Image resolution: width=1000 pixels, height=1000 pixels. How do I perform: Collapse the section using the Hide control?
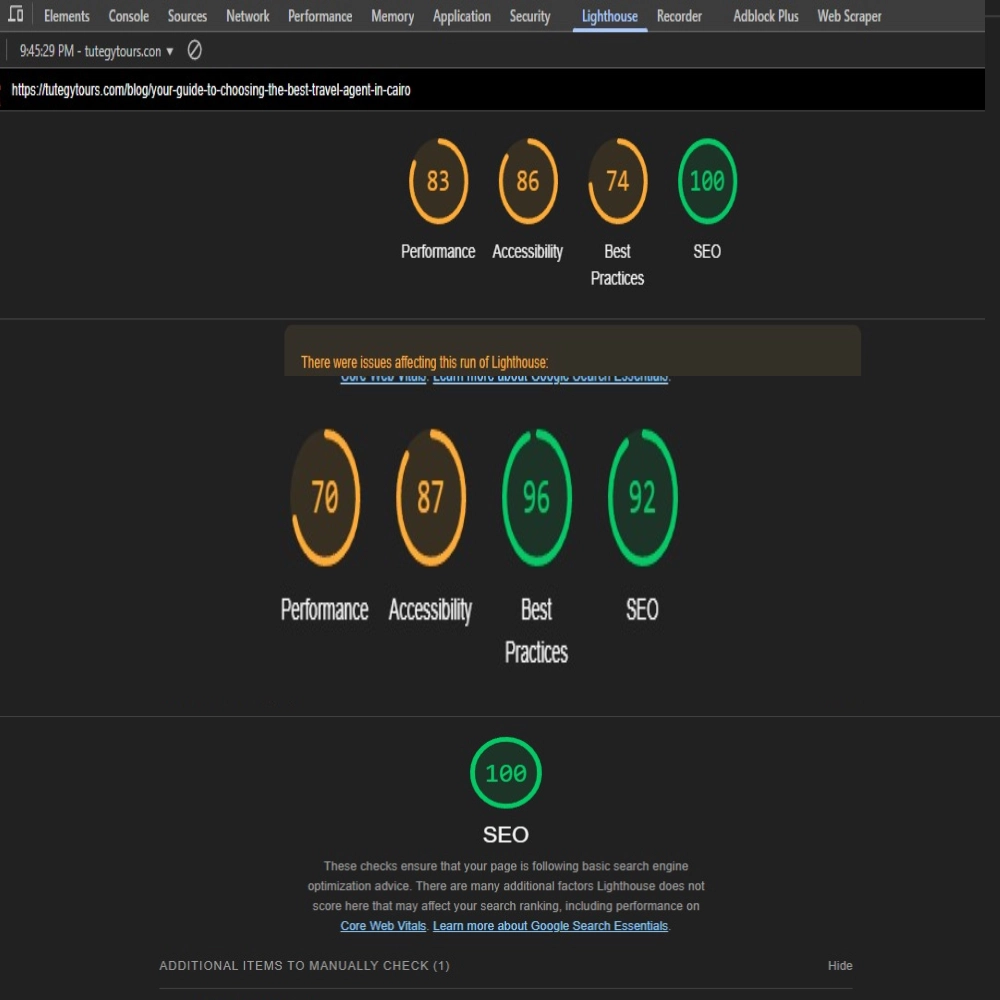(x=840, y=965)
